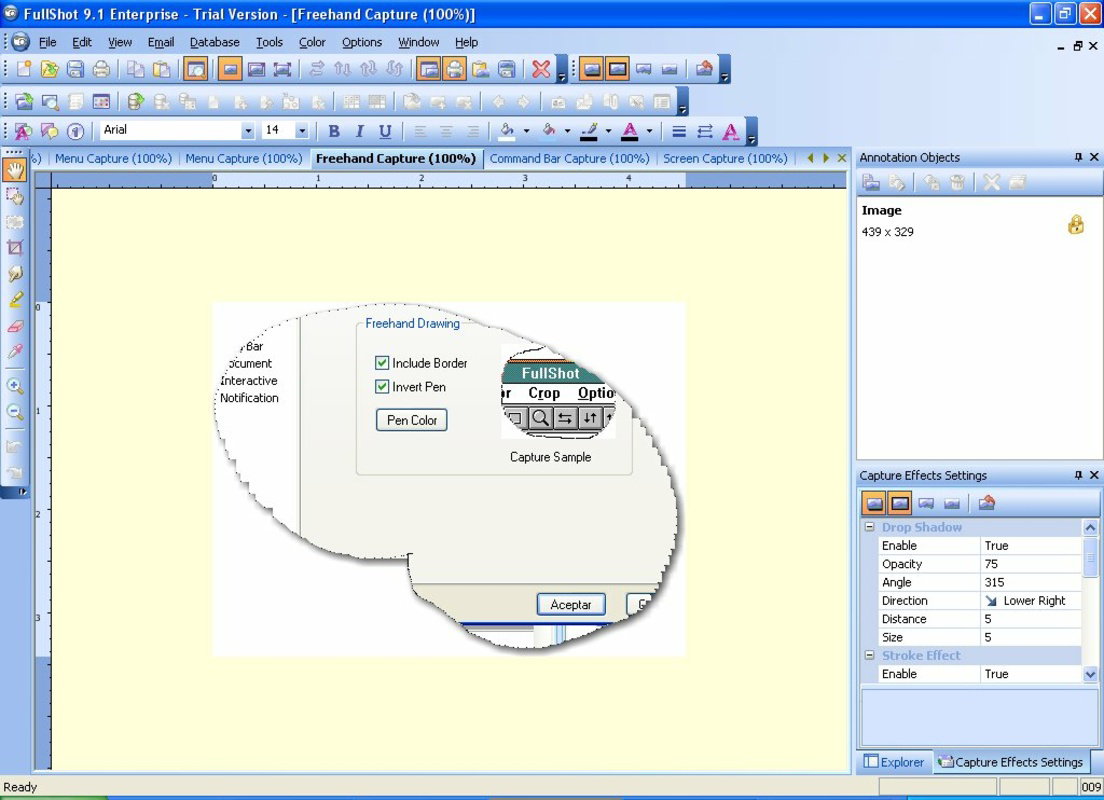
Task: Toggle Drop Shadow effect in Capture Effects panel
Action: 874,503
